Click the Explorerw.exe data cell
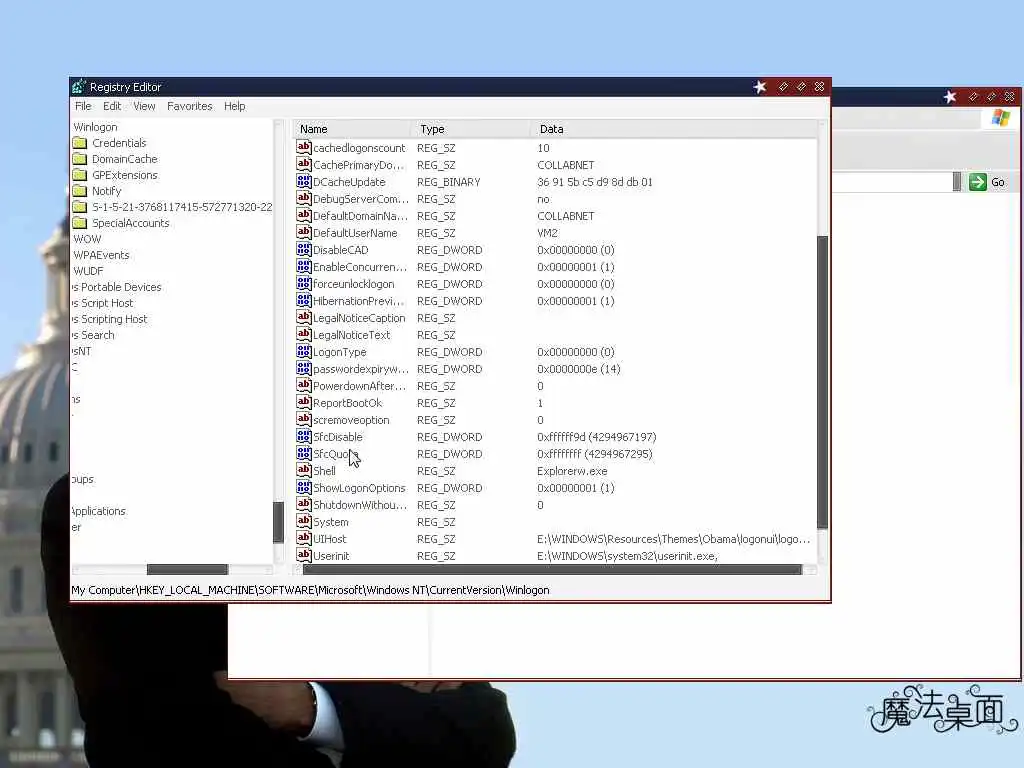Viewport: 1024px width, 768px height. pos(572,471)
